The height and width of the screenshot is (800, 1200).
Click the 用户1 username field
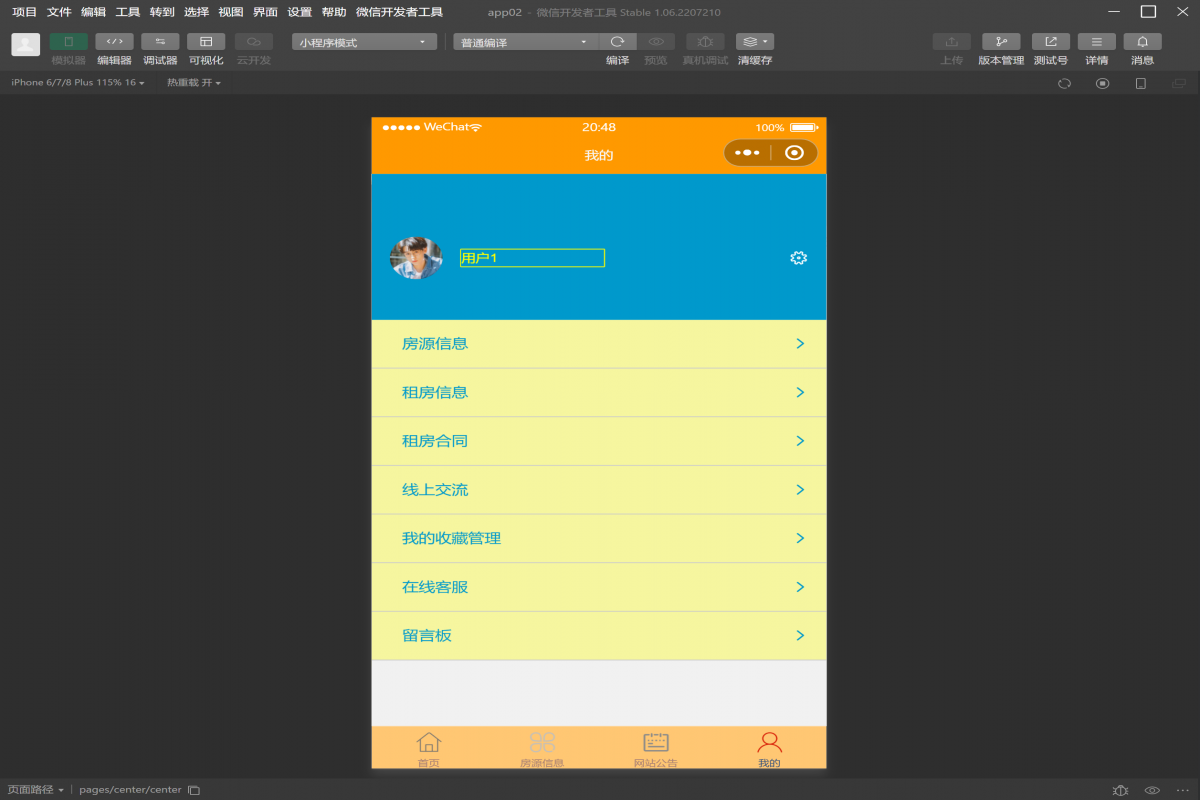(532, 258)
